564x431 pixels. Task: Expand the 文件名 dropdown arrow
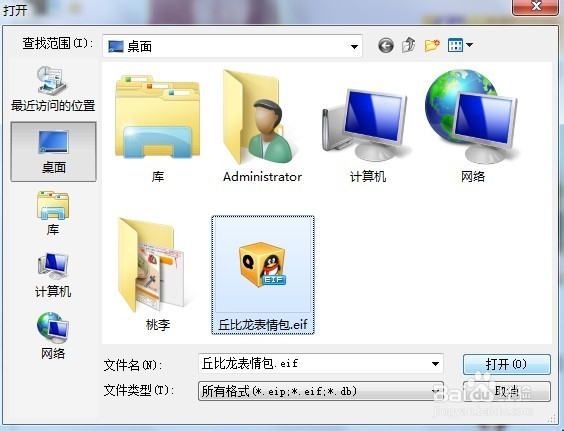point(435,364)
